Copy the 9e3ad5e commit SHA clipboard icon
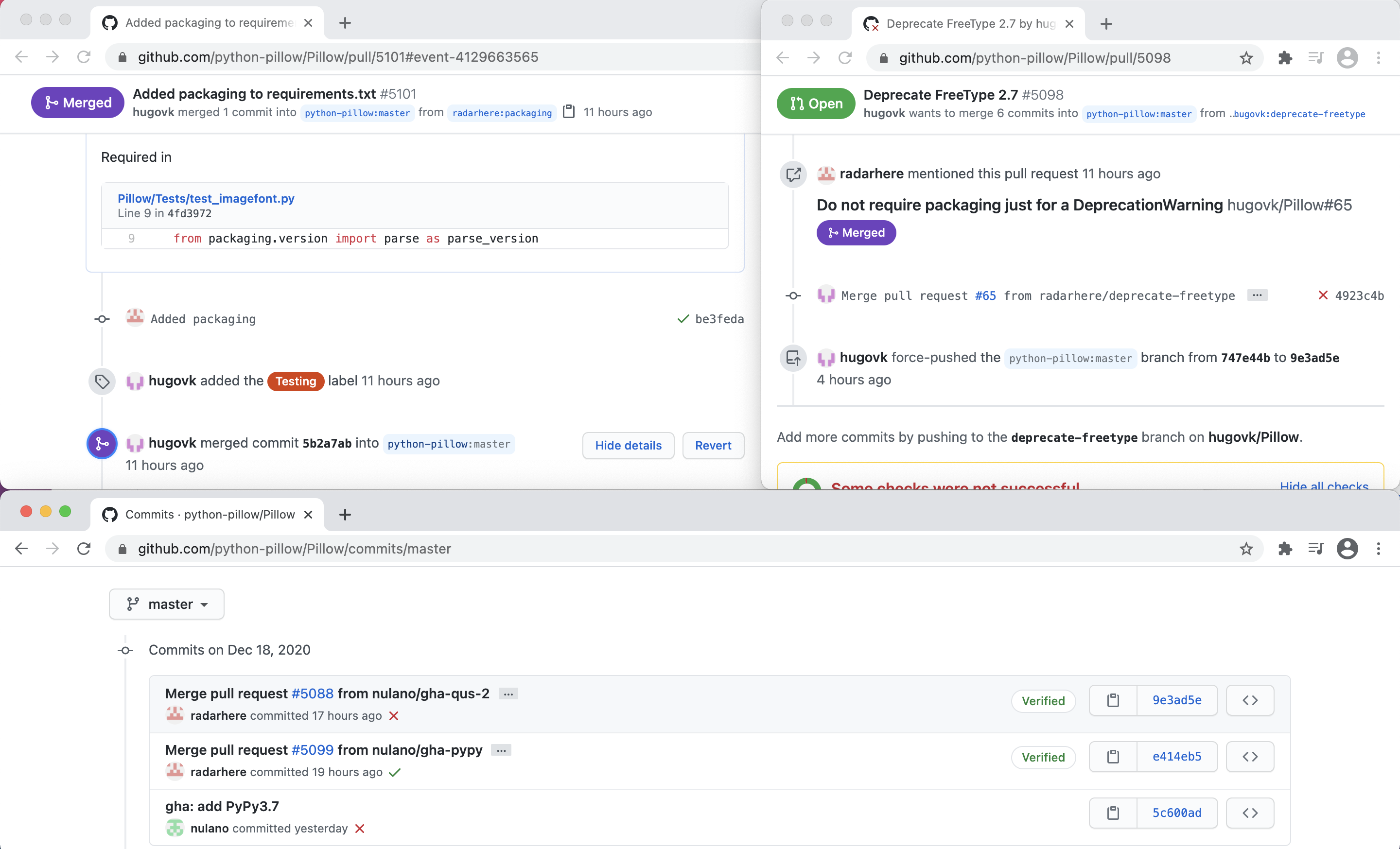This screenshot has height=849, width=1400. pyautogui.click(x=1113, y=700)
